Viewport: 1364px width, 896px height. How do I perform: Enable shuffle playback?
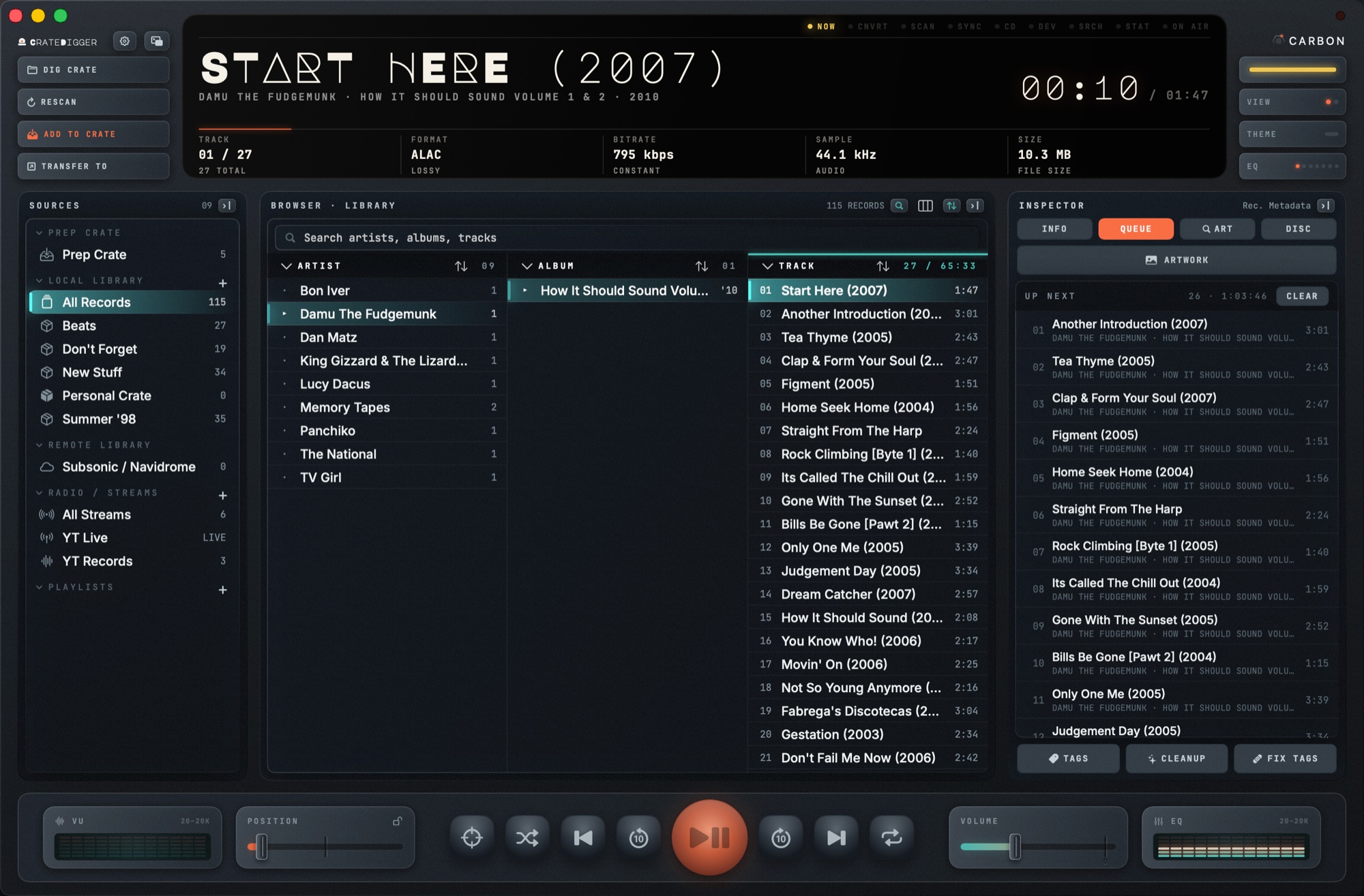point(527,838)
